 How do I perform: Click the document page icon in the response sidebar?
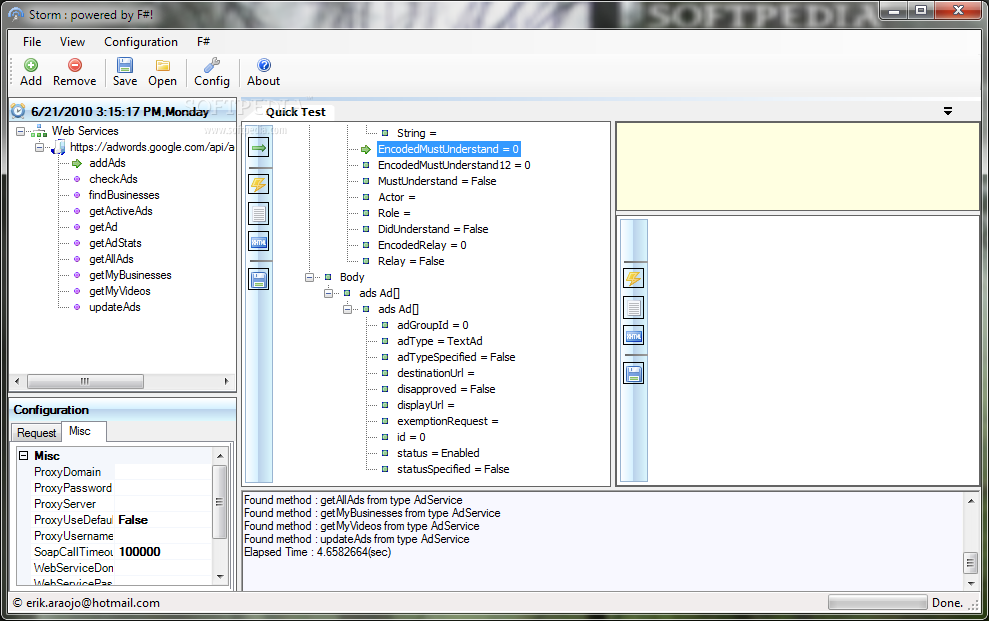633,308
